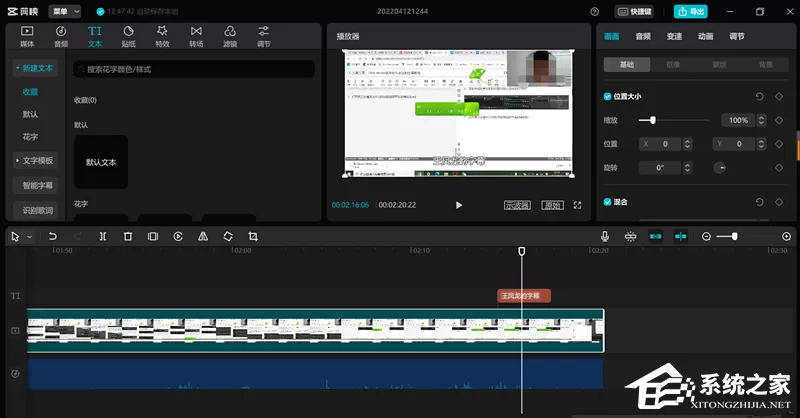
Task: Open the 滤镜 filters panel
Action: (x=230, y=36)
